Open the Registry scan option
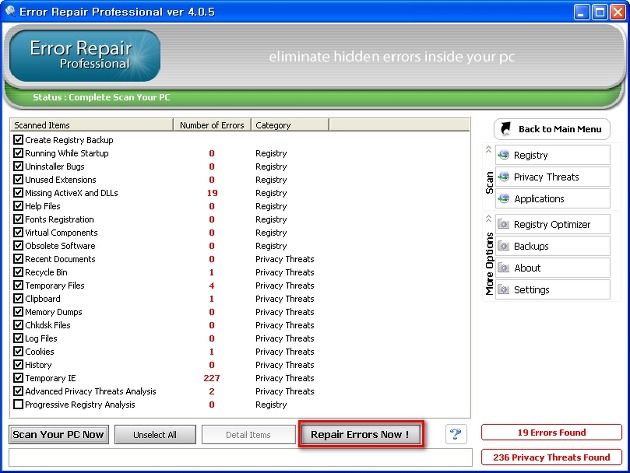 553,155
